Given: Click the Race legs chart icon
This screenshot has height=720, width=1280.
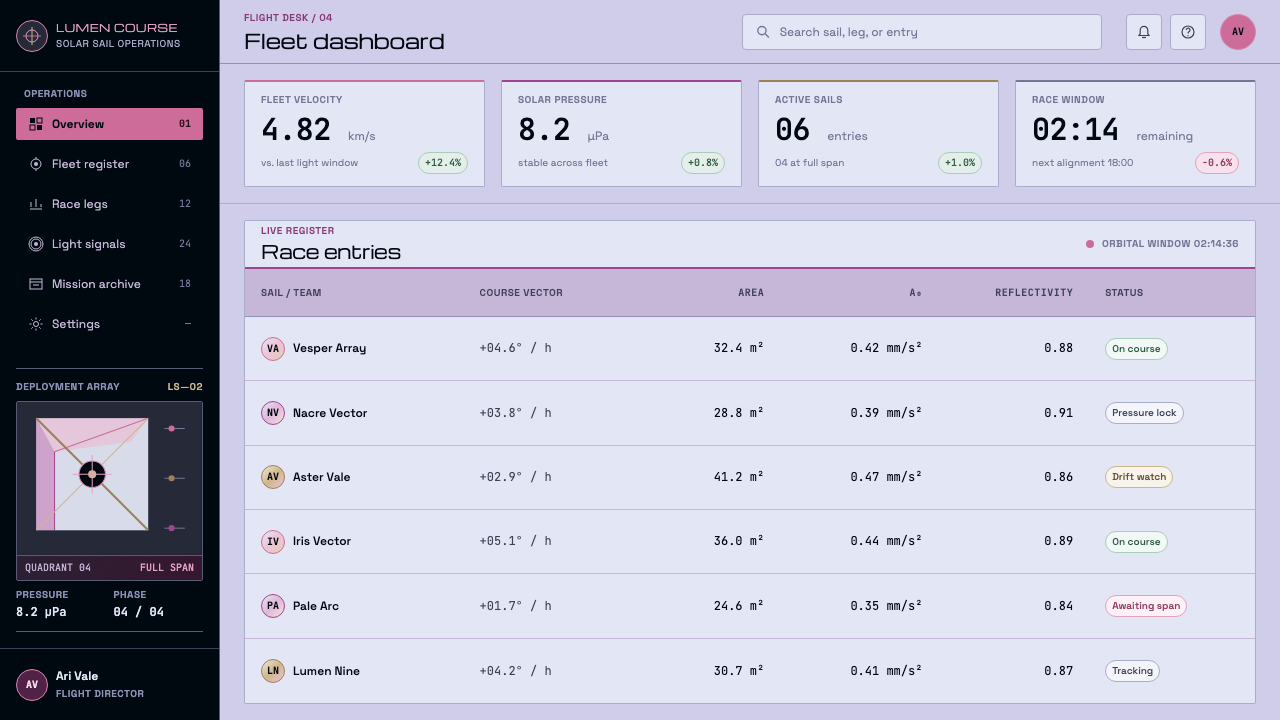Looking at the screenshot, I should click(x=36, y=204).
